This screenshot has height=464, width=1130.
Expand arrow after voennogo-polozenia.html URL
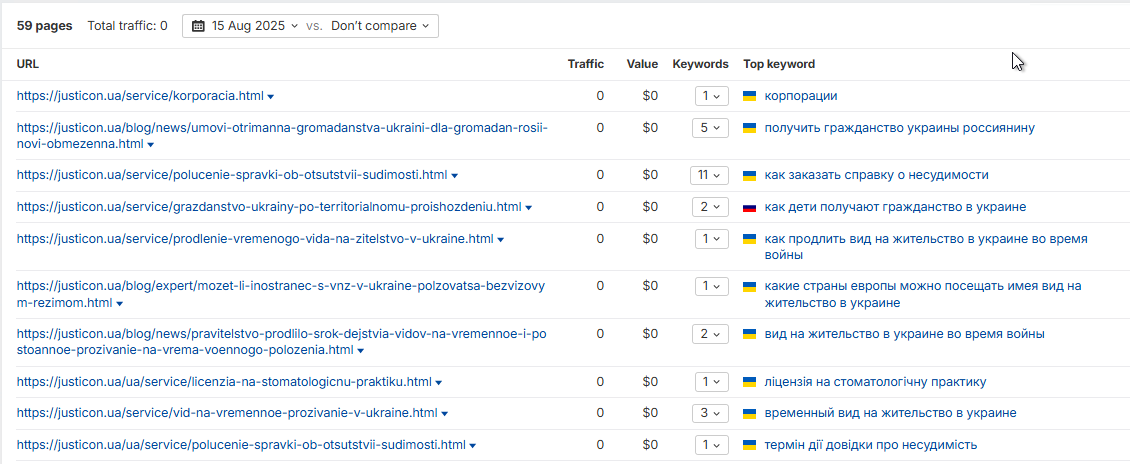(360, 351)
